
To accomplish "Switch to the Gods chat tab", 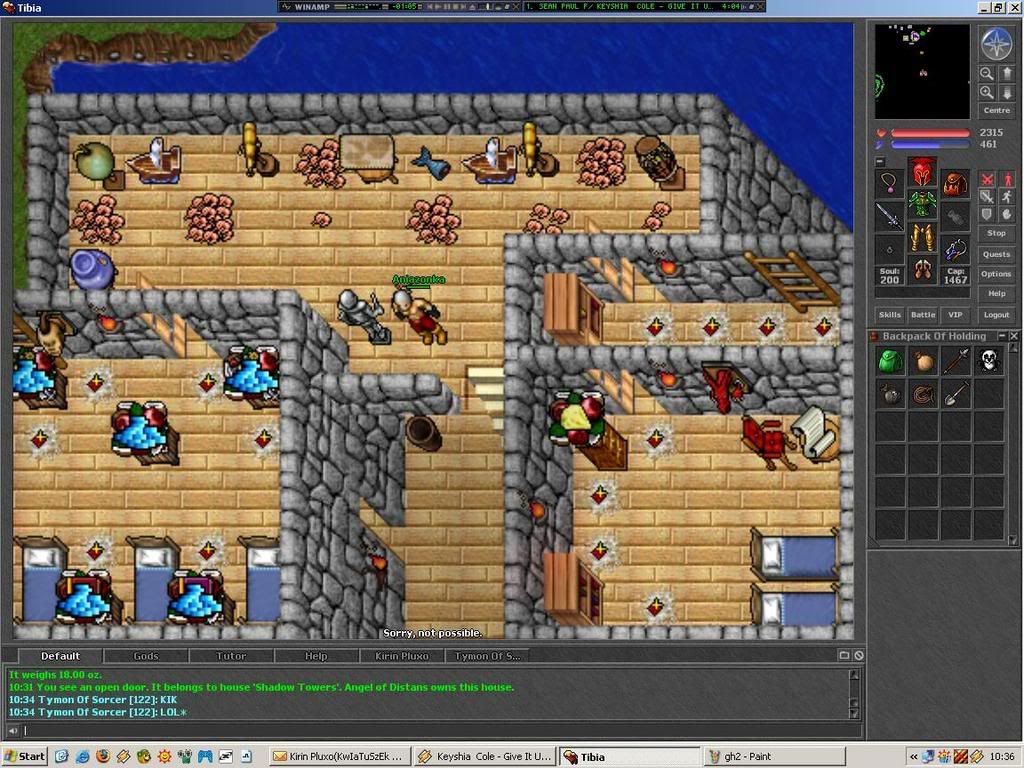I will pyautogui.click(x=146, y=656).
